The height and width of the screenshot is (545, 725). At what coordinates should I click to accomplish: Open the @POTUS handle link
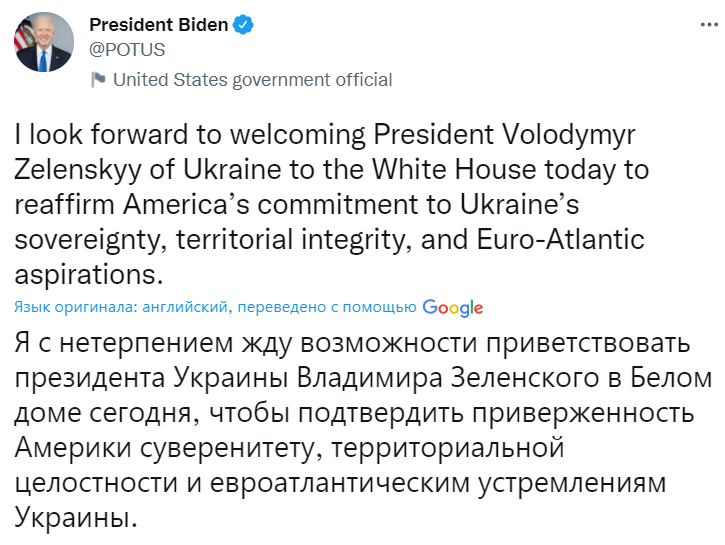coord(128,49)
